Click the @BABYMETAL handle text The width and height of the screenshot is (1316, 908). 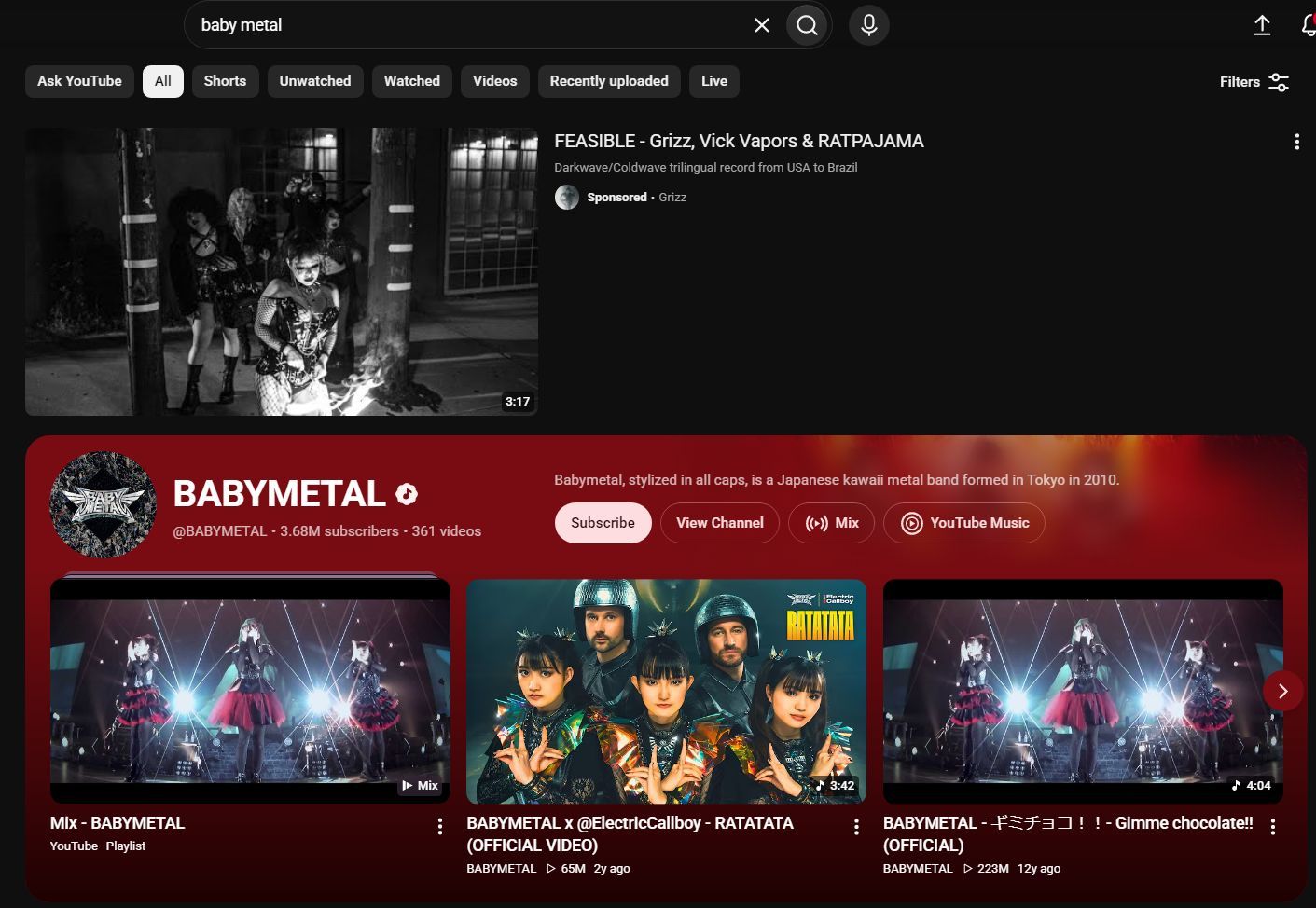(x=220, y=531)
